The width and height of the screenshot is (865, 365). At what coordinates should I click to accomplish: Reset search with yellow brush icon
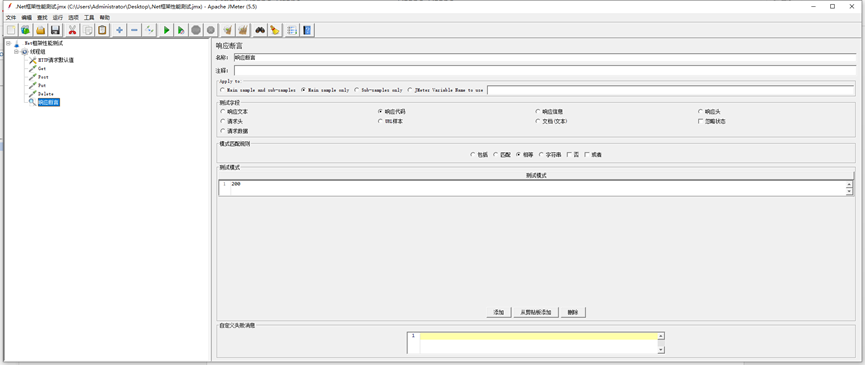(275, 30)
